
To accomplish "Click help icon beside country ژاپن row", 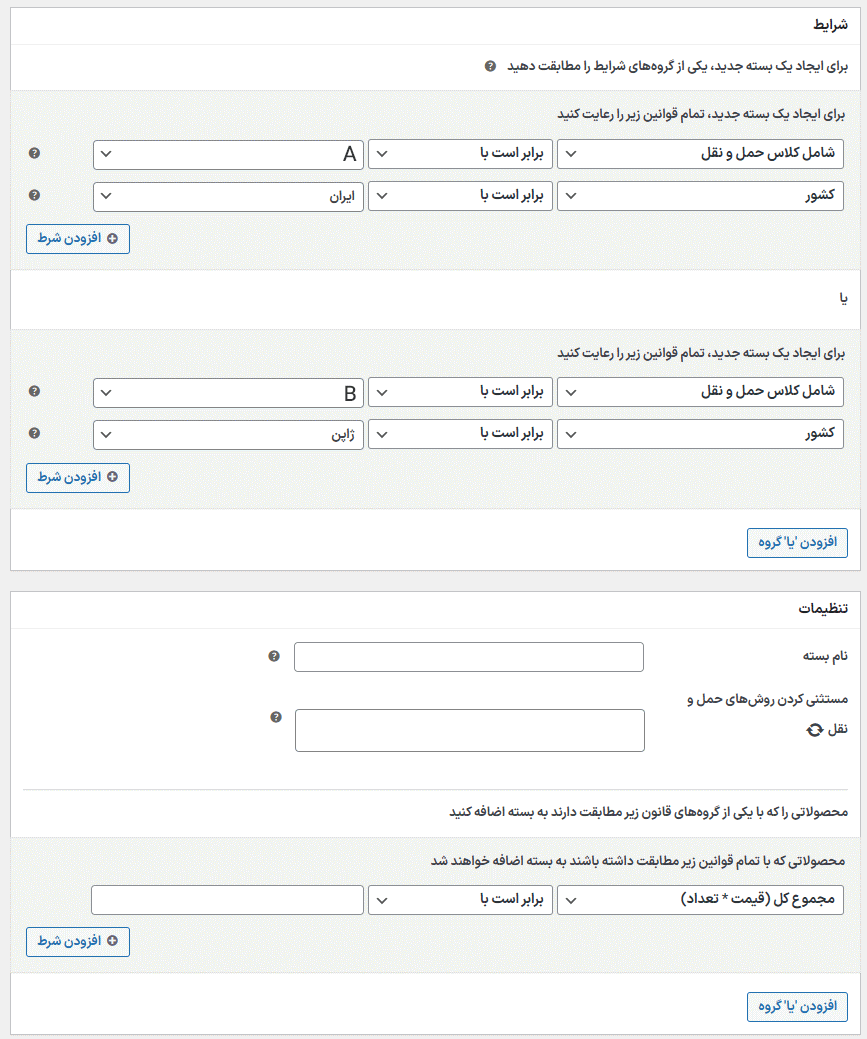I will tap(34, 433).
